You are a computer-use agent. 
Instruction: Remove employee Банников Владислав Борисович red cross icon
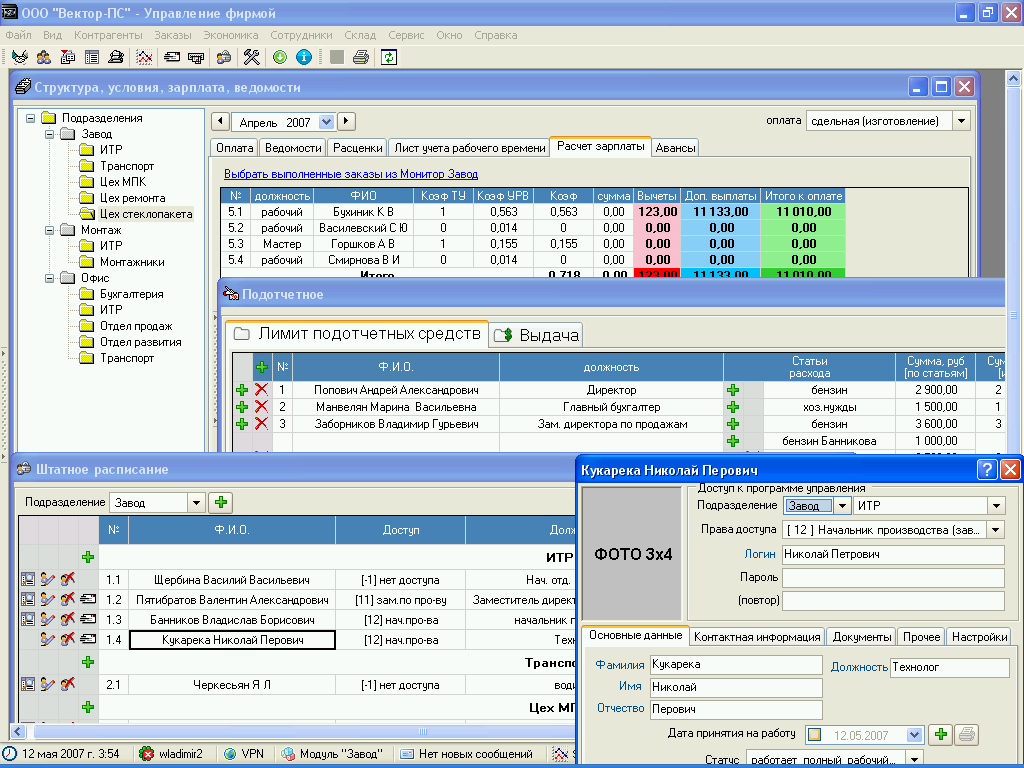click(67, 619)
